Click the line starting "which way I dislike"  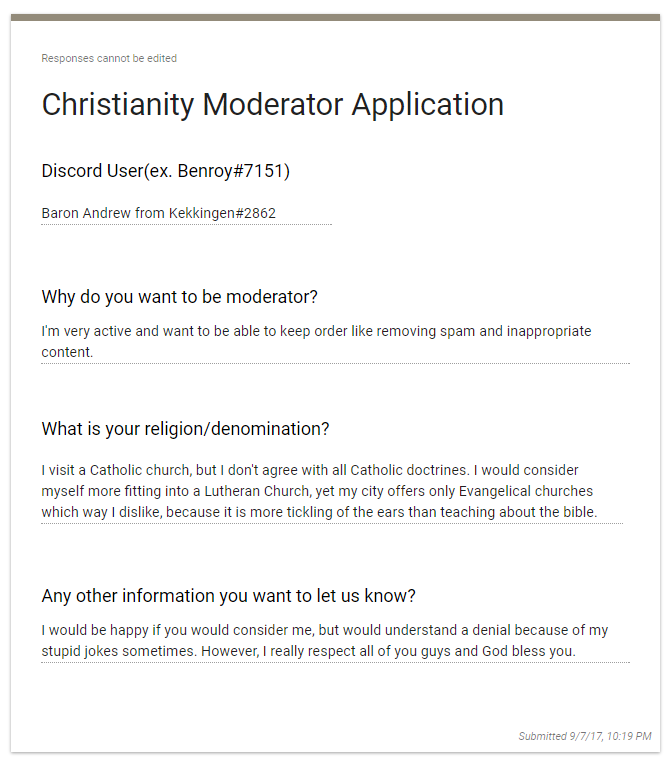[319, 512]
